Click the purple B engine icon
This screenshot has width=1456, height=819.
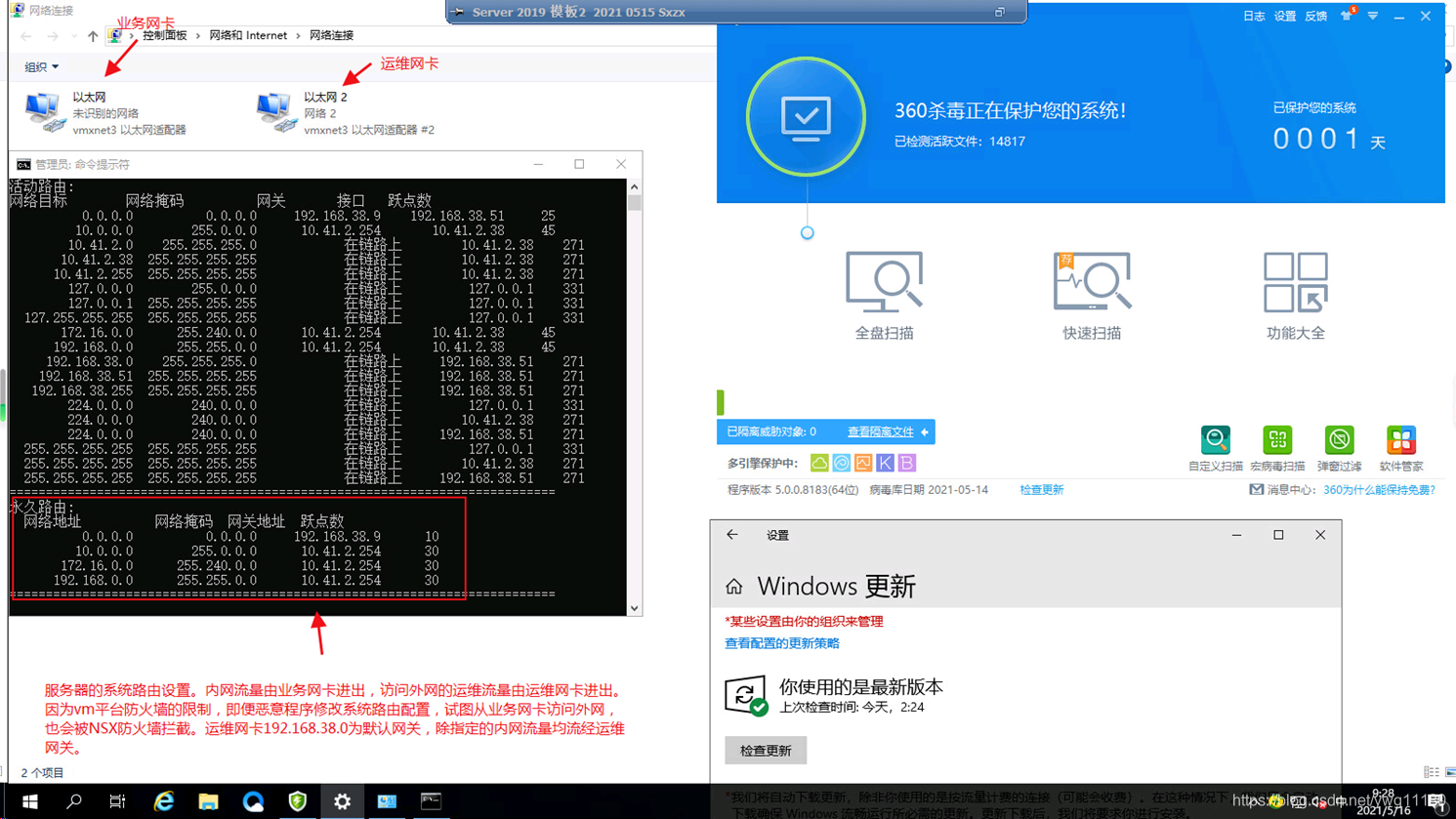906,463
